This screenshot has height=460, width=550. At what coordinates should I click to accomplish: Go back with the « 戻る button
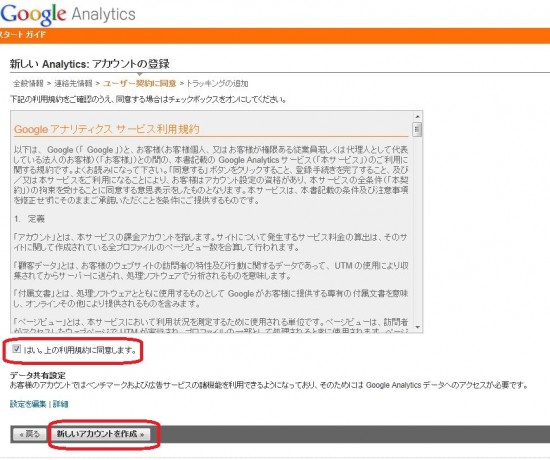(30, 434)
